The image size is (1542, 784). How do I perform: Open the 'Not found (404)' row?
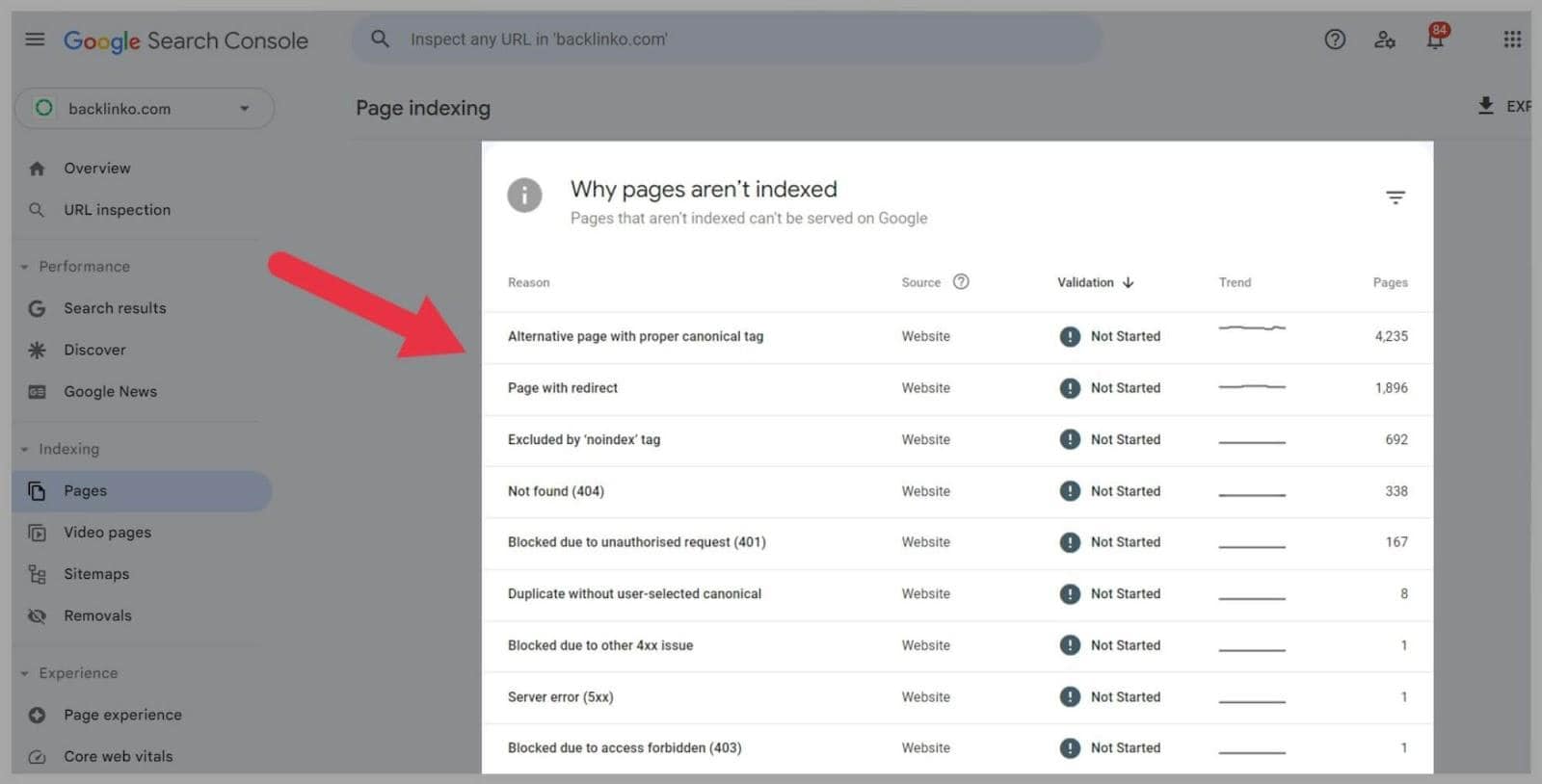click(556, 491)
